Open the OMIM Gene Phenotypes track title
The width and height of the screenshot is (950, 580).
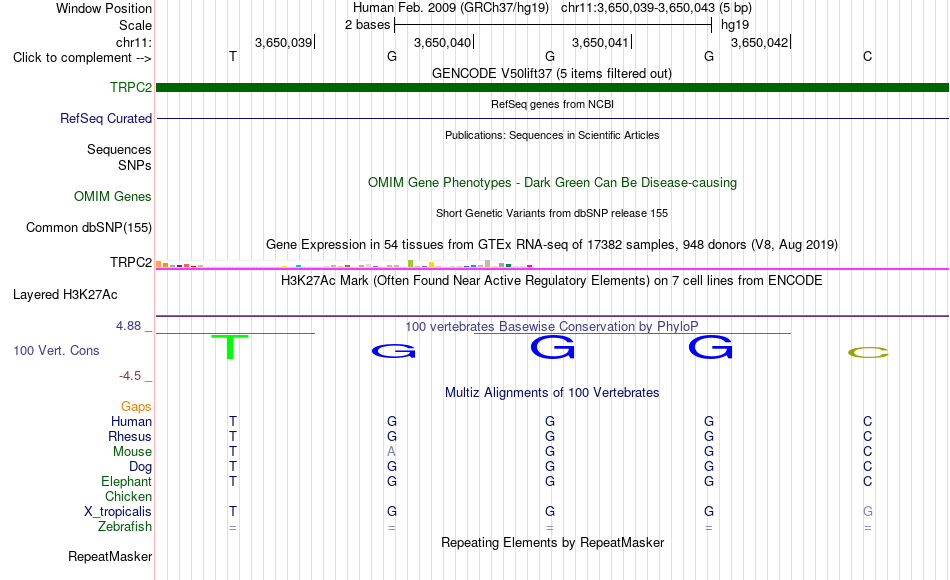552,182
